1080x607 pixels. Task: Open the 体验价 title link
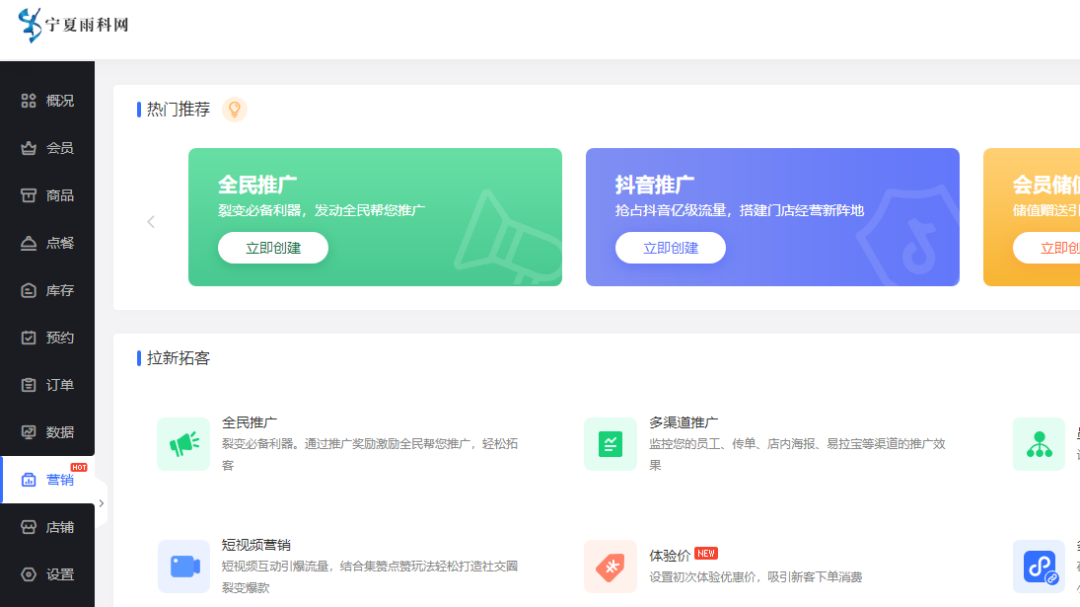[669, 555]
